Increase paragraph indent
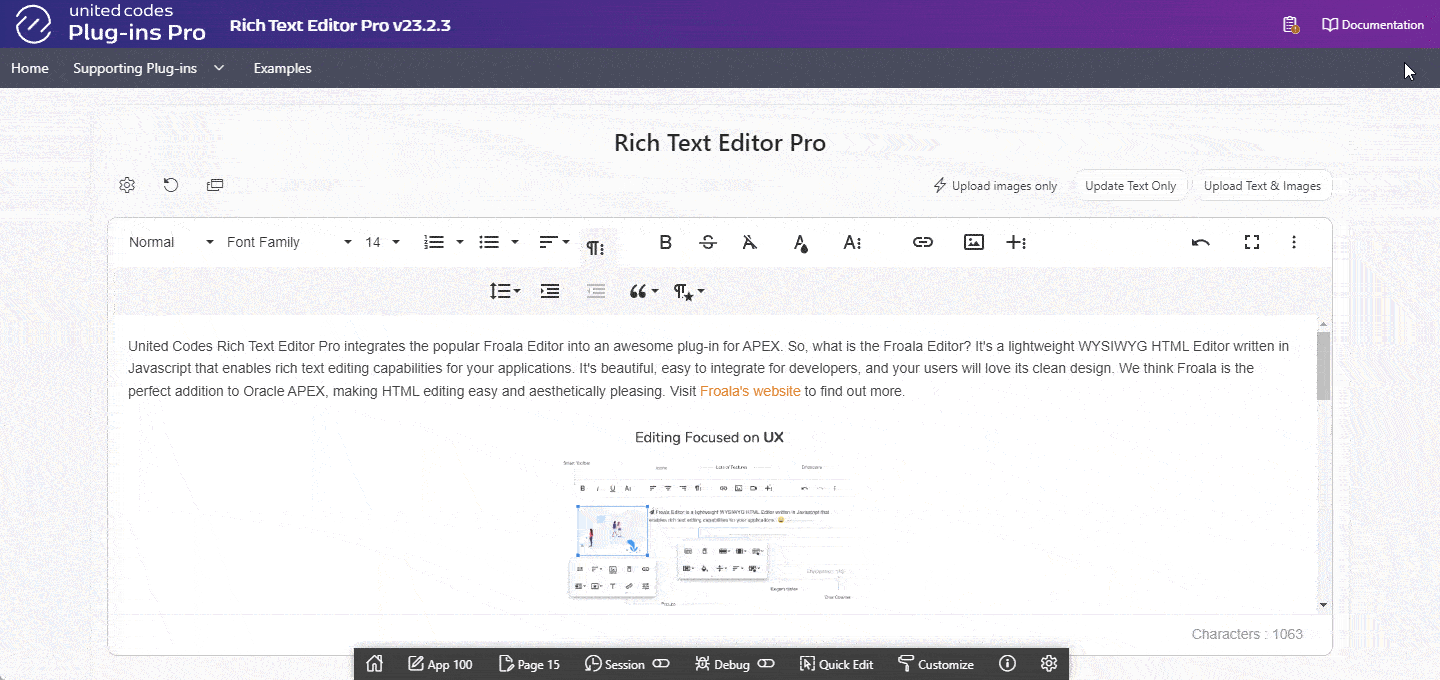The height and width of the screenshot is (680, 1440). coord(550,291)
